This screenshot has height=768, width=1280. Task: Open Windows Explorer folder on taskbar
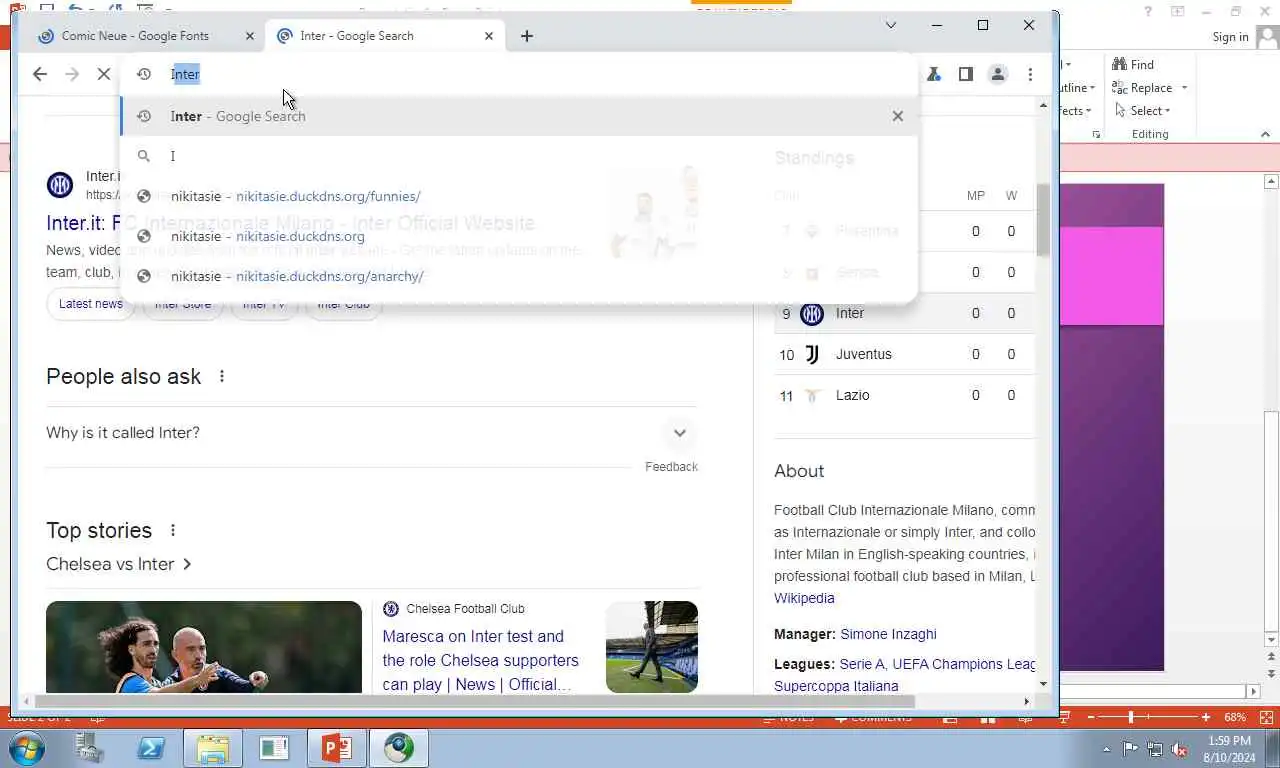click(213, 748)
